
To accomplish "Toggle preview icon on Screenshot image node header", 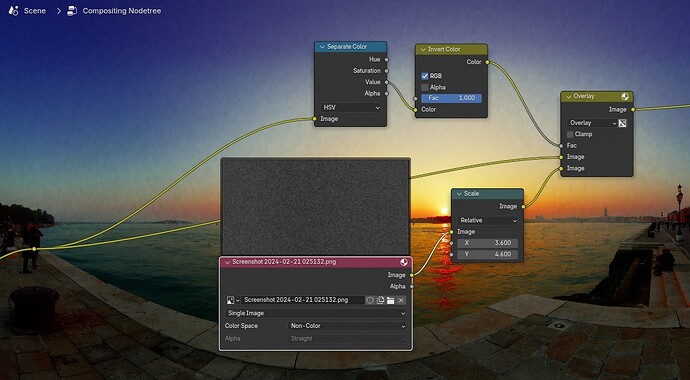I will click(x=404, y=262).
